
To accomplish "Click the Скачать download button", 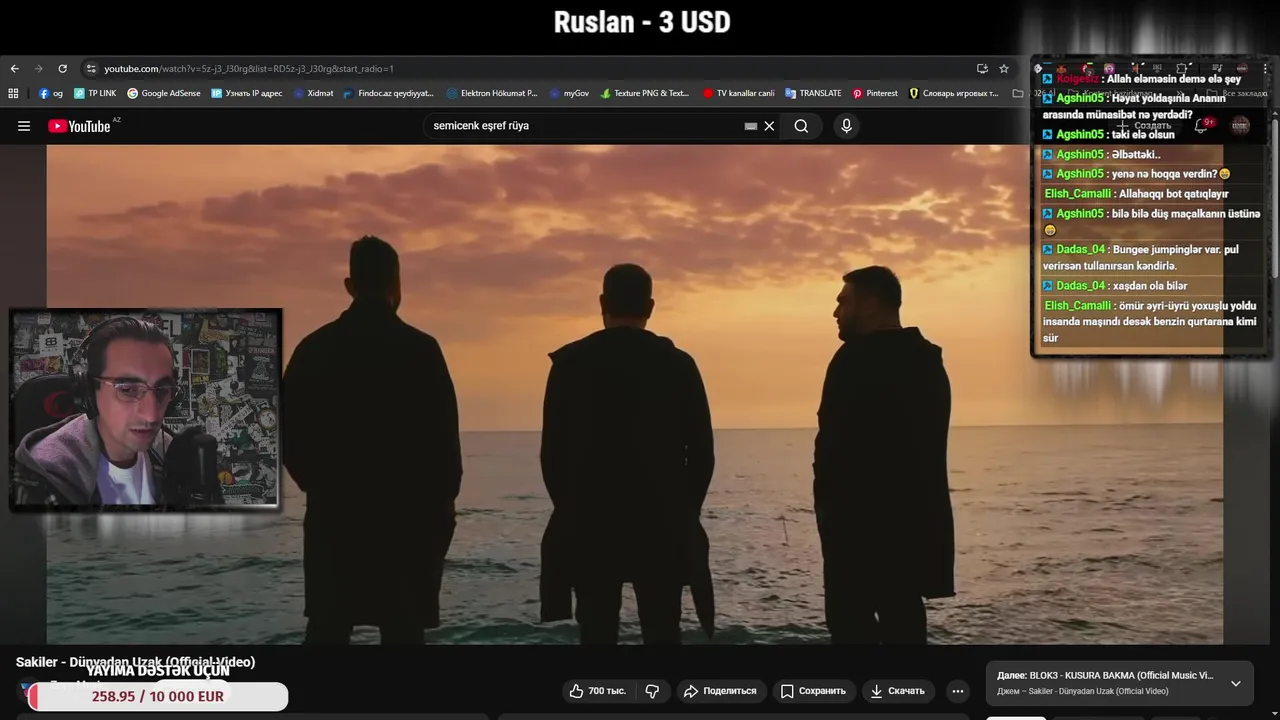I will tap(898, 691).
